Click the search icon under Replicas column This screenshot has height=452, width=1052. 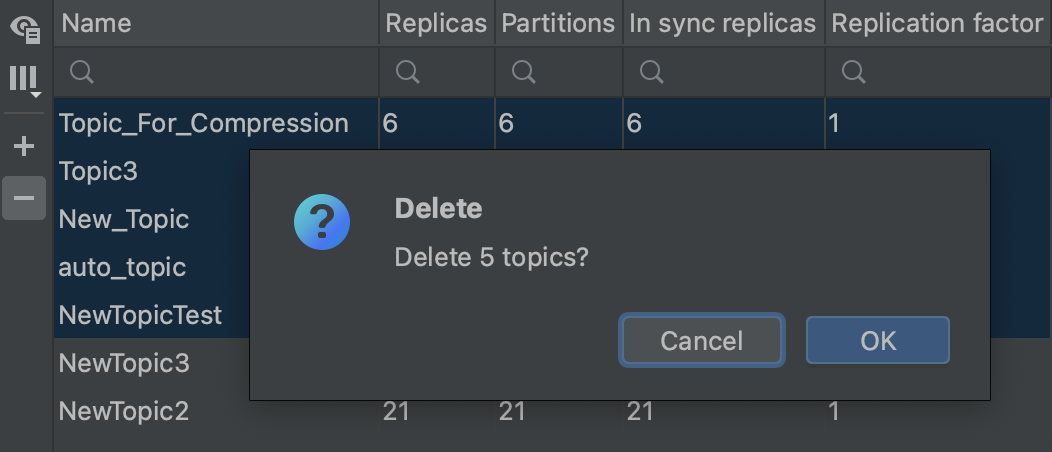click(408, 72)
